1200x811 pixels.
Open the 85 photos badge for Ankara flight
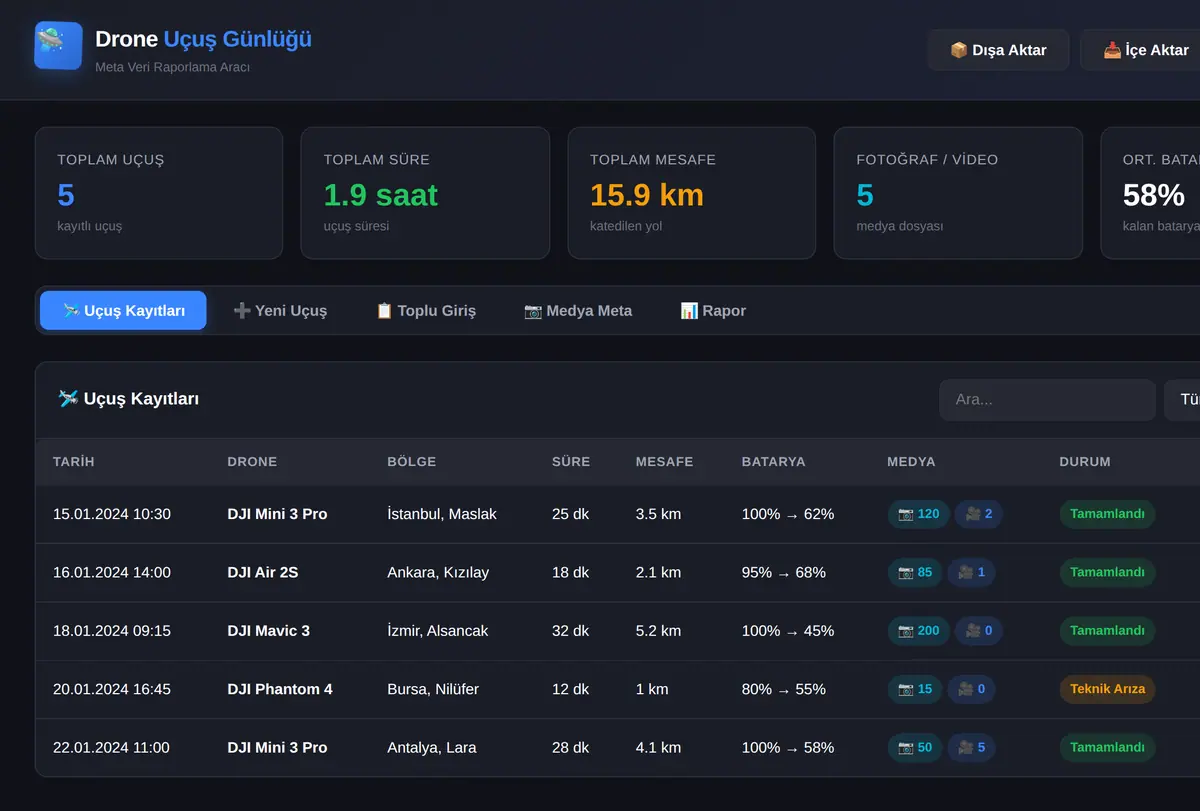pos(915,572)
